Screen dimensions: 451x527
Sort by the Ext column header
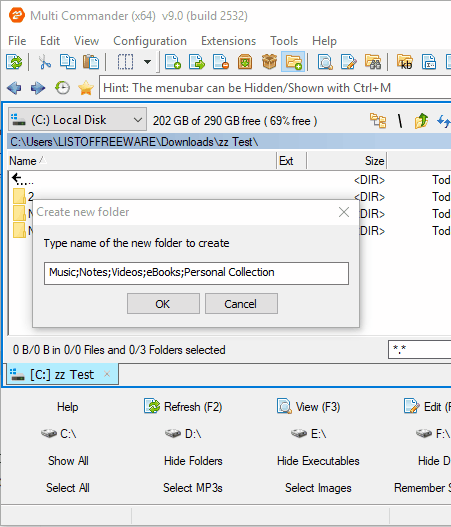(291, 161)
